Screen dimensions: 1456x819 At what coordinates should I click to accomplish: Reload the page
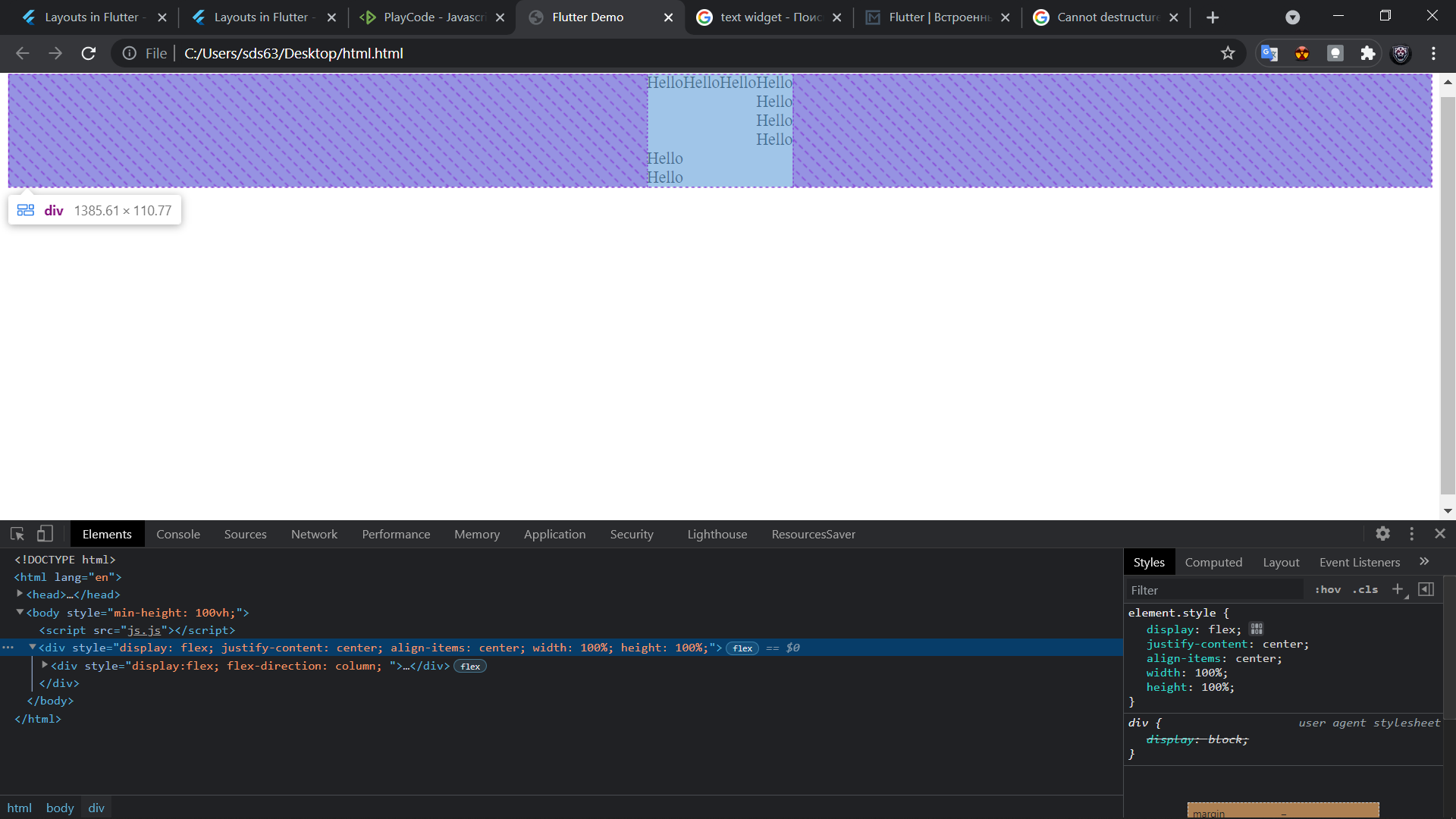(x=89, y=53)
